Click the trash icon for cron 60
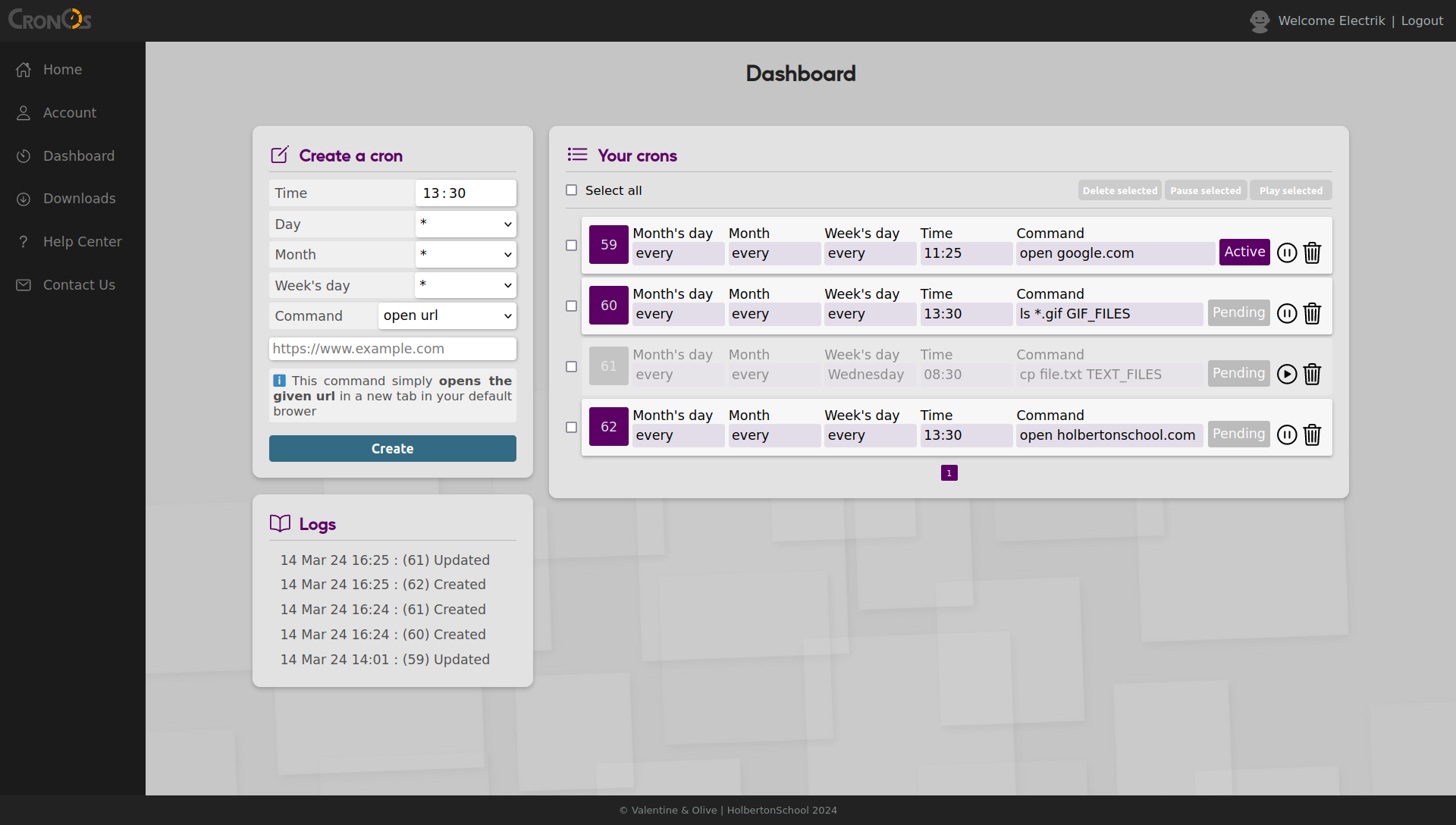This screenshot has height=825, width=1456. (1312, 313)
